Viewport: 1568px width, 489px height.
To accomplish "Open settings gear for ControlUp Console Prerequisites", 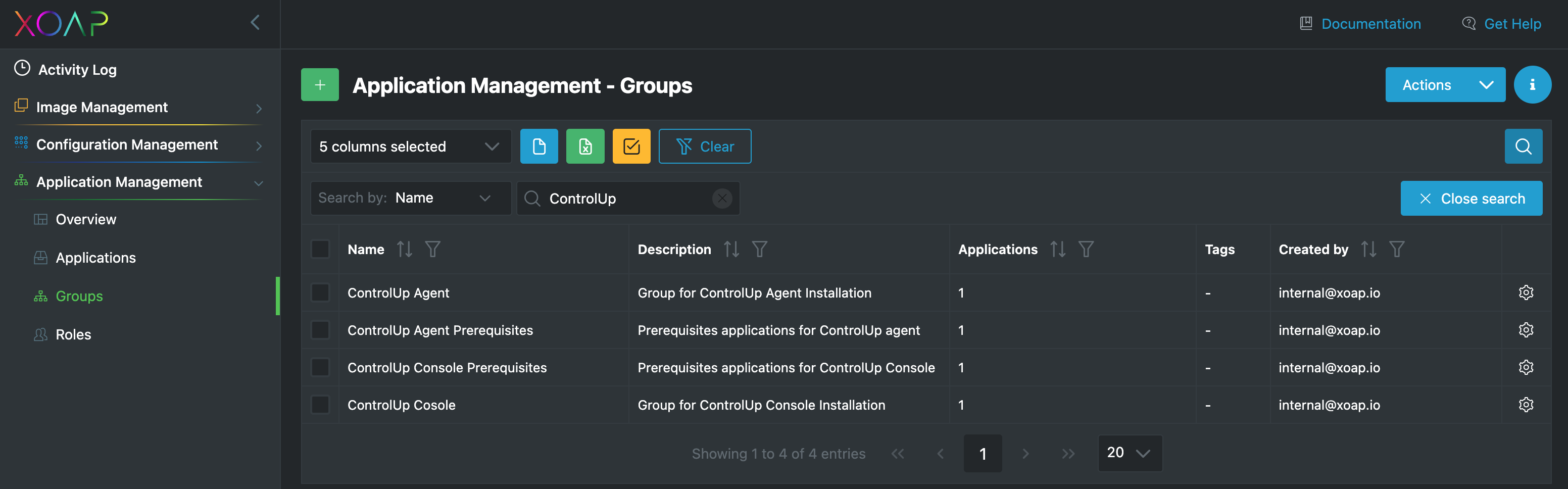I will pos(1526,368).
